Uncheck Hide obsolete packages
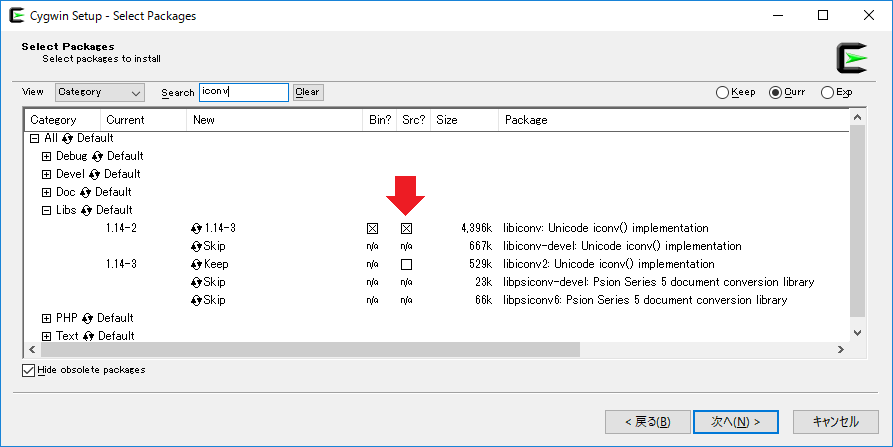This screenshot has width=893, height=447. coord(28,370)
